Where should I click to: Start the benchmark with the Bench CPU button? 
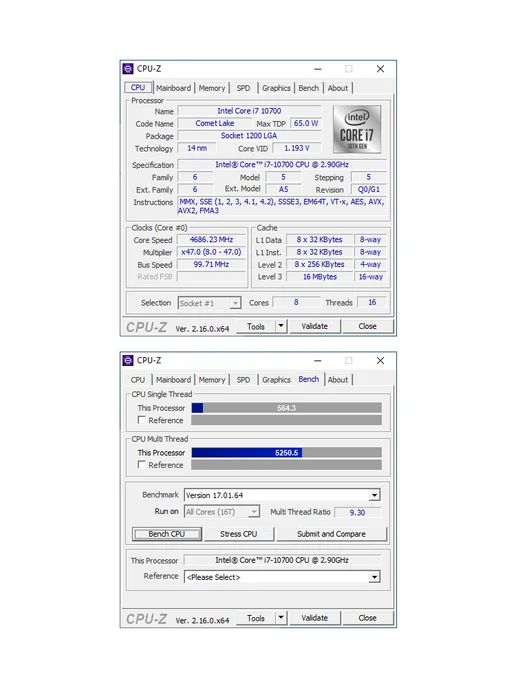point(167,534)
